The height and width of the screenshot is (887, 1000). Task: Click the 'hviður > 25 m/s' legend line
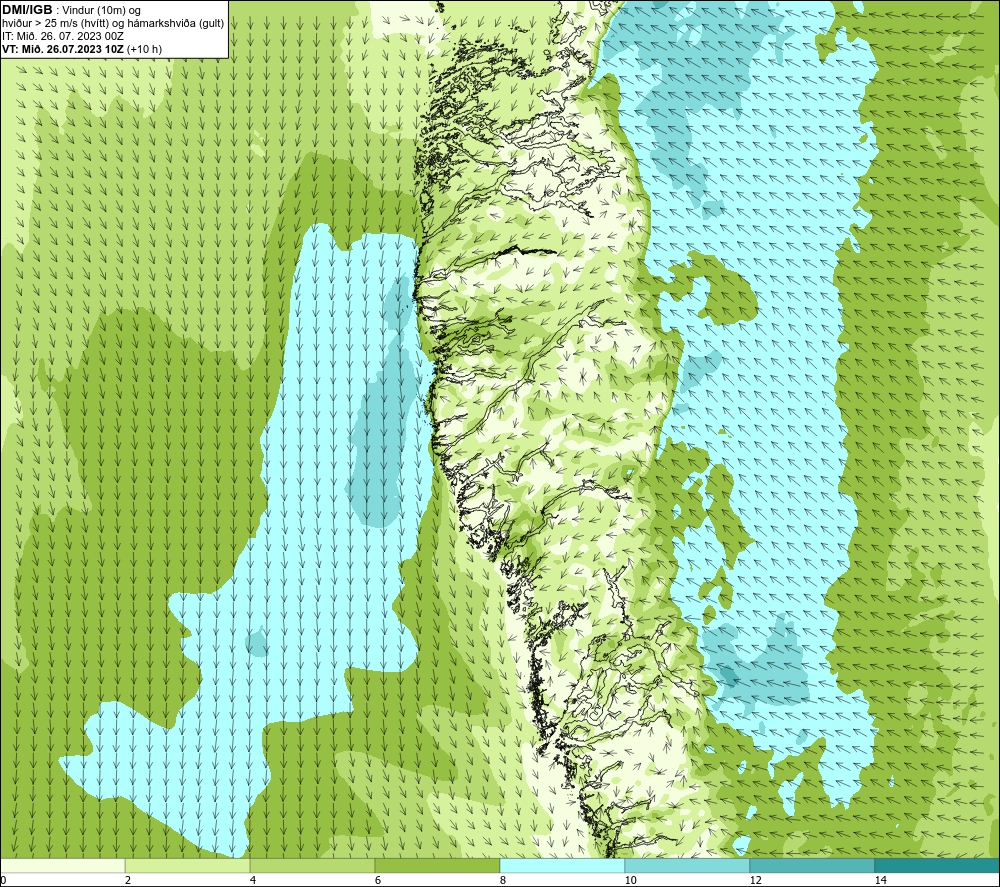point(113,24)
